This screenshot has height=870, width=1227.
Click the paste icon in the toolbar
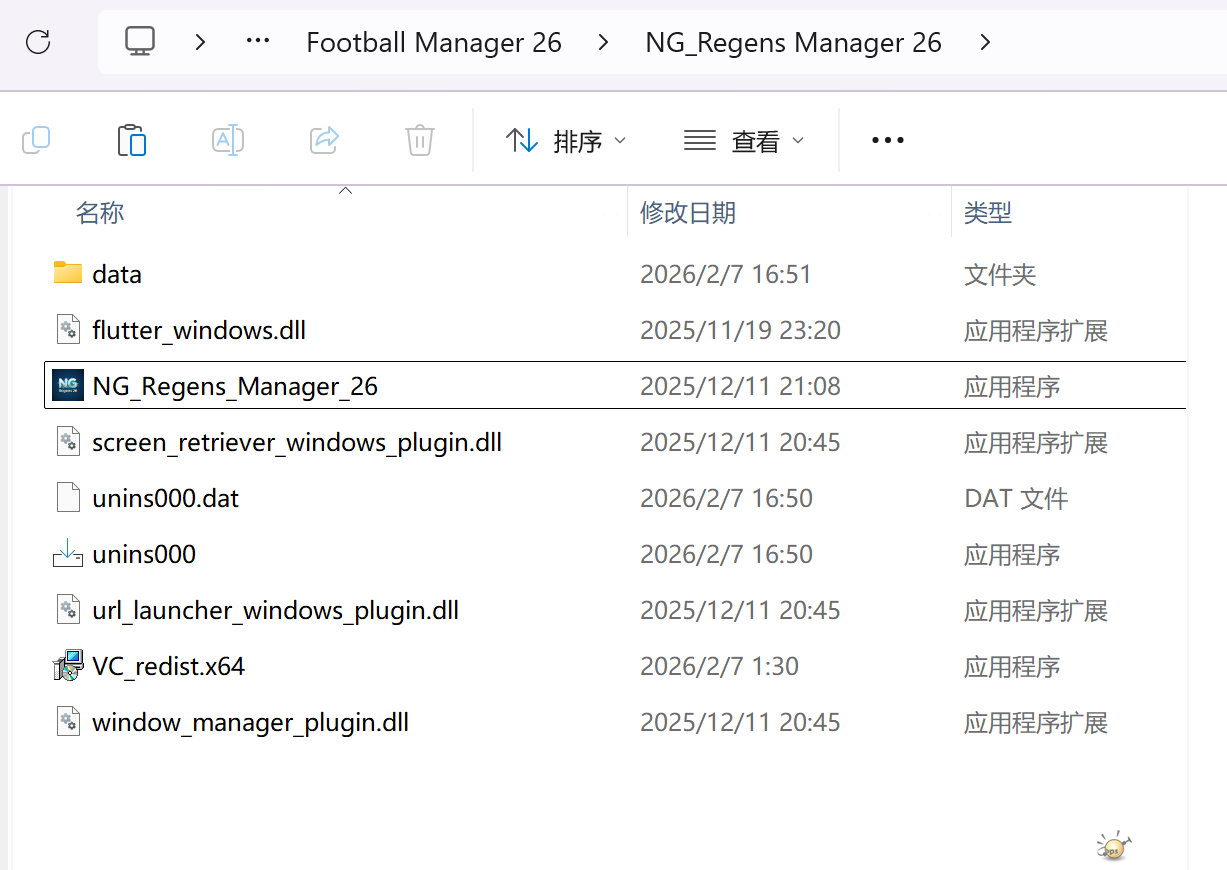point(132,140)
